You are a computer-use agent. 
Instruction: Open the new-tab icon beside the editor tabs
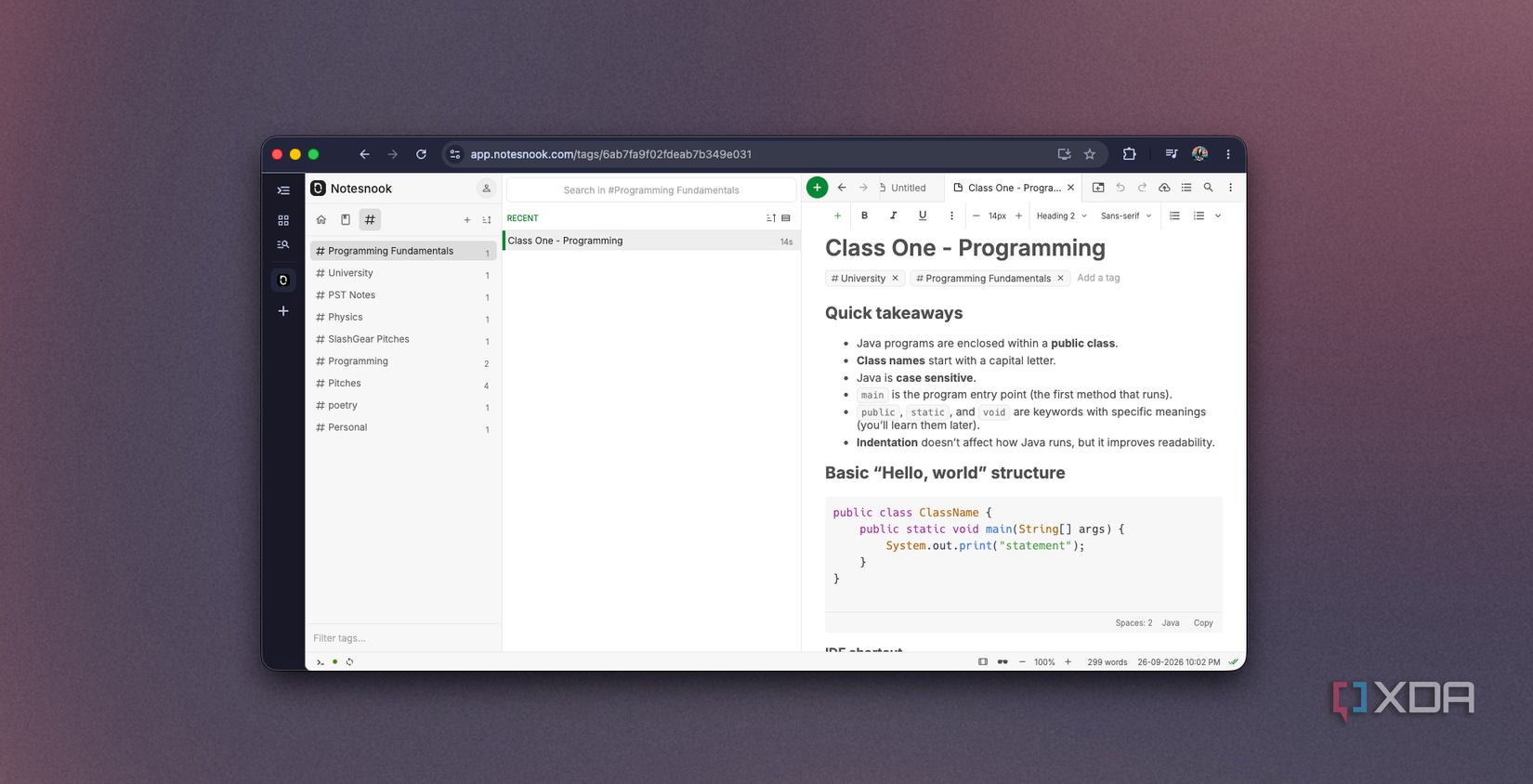1098,188
